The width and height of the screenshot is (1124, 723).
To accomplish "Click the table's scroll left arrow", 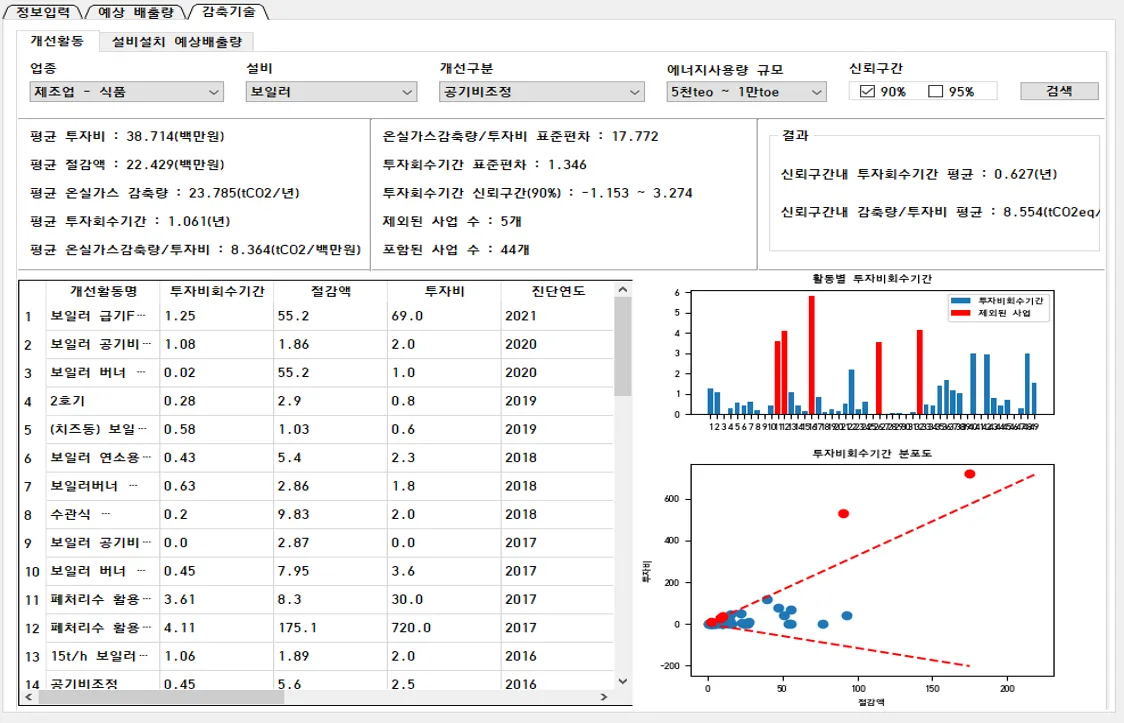I will click(29, 696).
